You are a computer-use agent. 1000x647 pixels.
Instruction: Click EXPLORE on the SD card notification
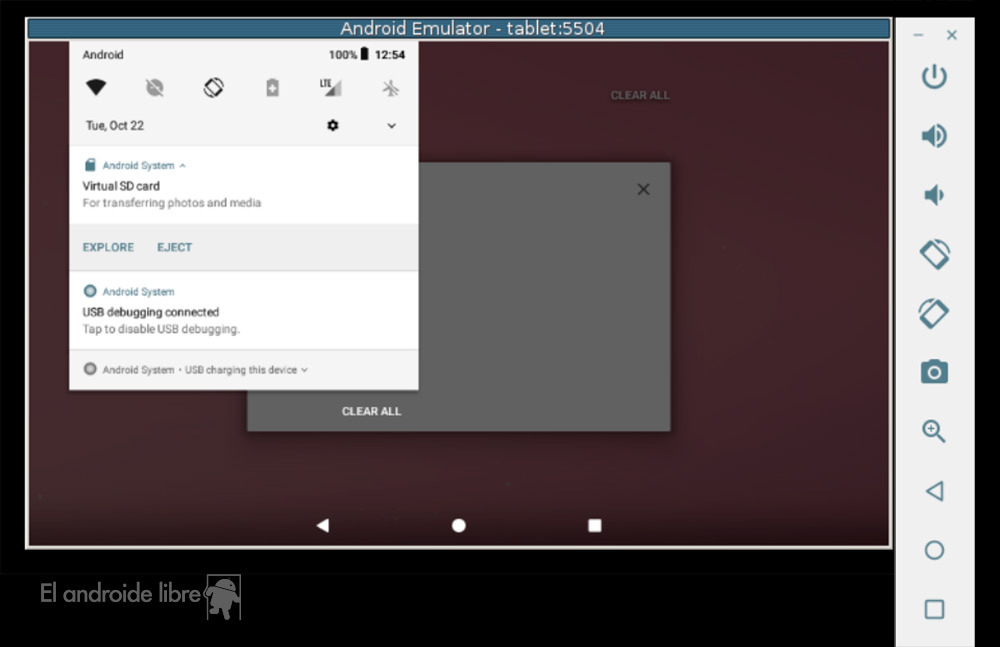(x=108, y=248)
